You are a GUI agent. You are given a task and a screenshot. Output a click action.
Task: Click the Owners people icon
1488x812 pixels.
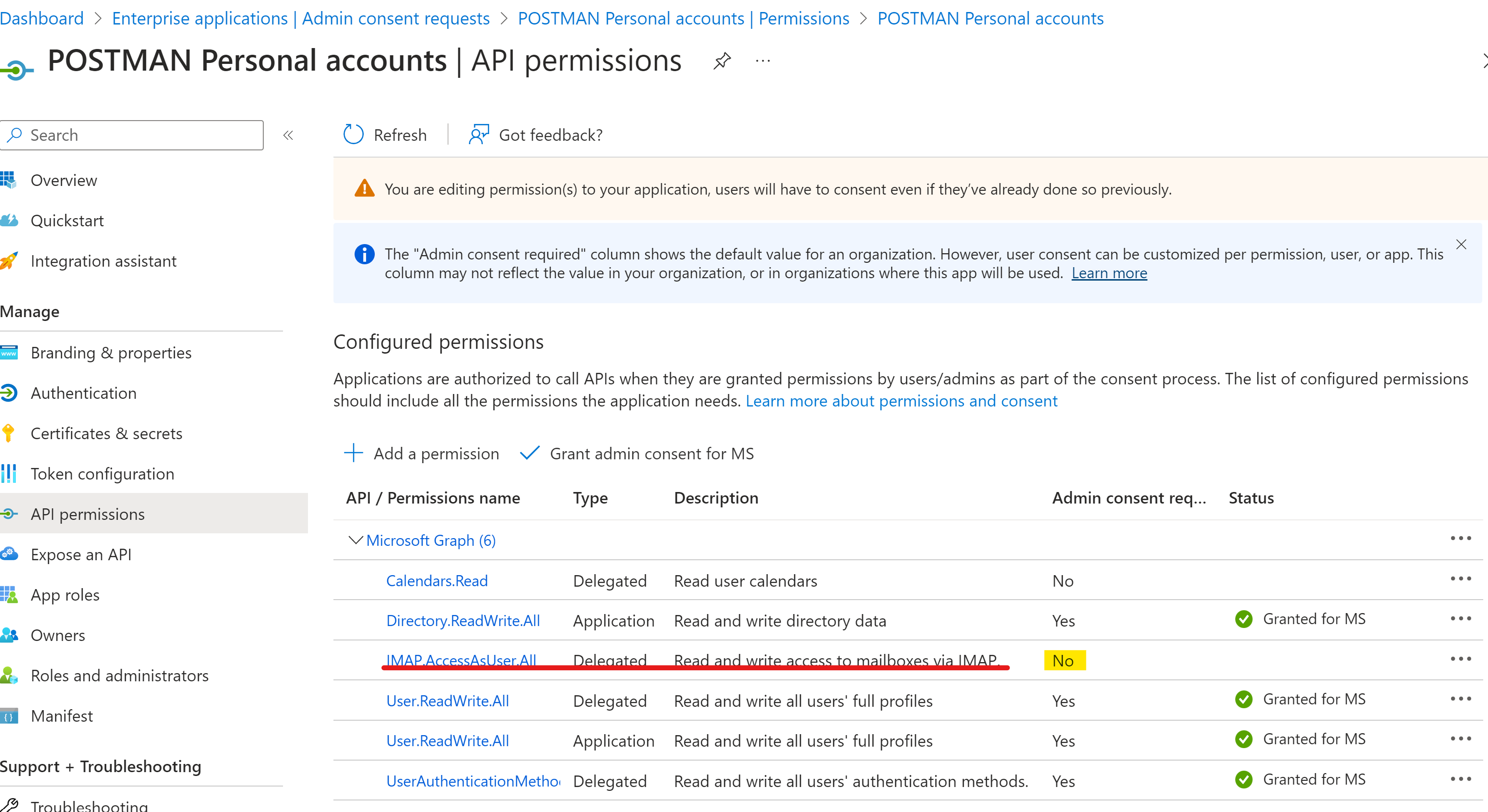[x=9, y=635]
